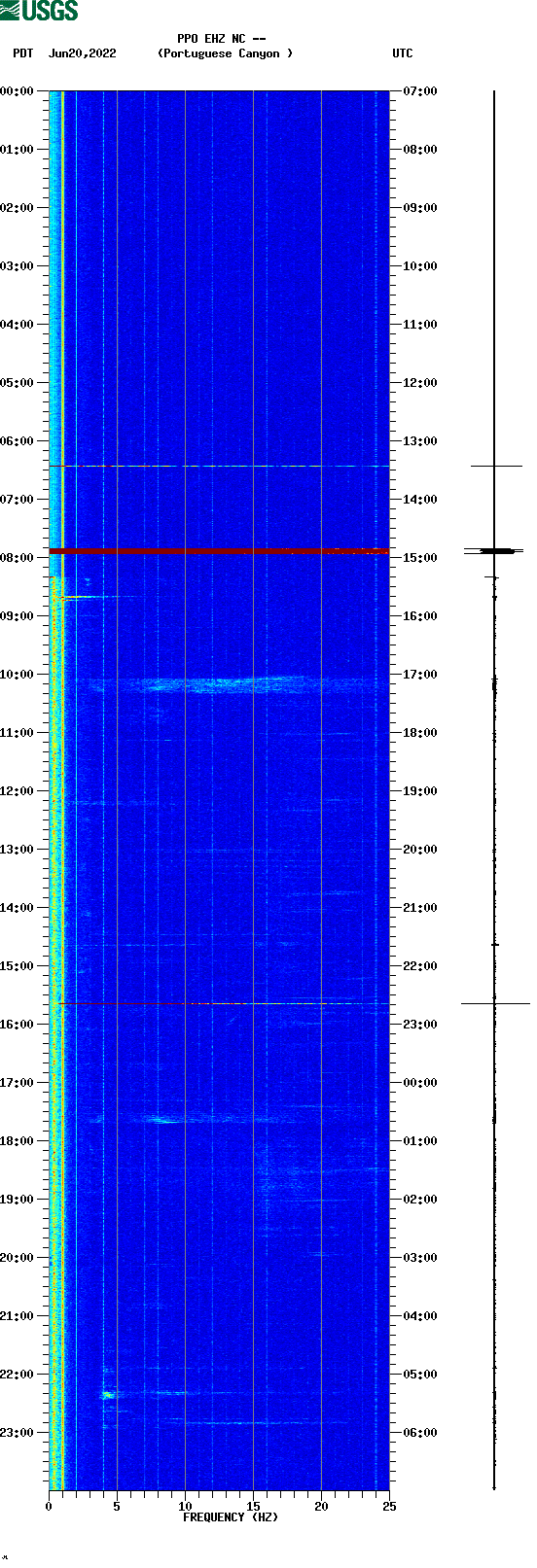Click the '(Portuguese Canyon )' subtitle
Image resolution: width=537 pixels, height=1568 pixels.
point(225,53)
